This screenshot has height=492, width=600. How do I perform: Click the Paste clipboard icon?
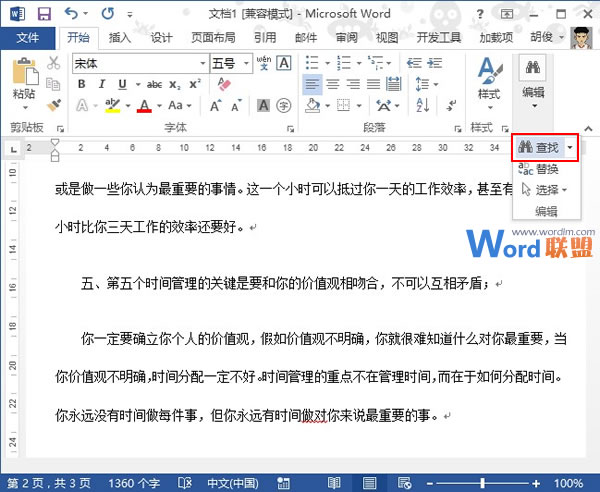(25, 71)
